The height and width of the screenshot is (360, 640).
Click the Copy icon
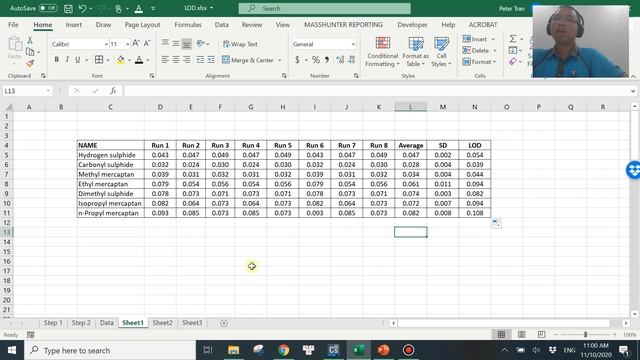point(30,52)
